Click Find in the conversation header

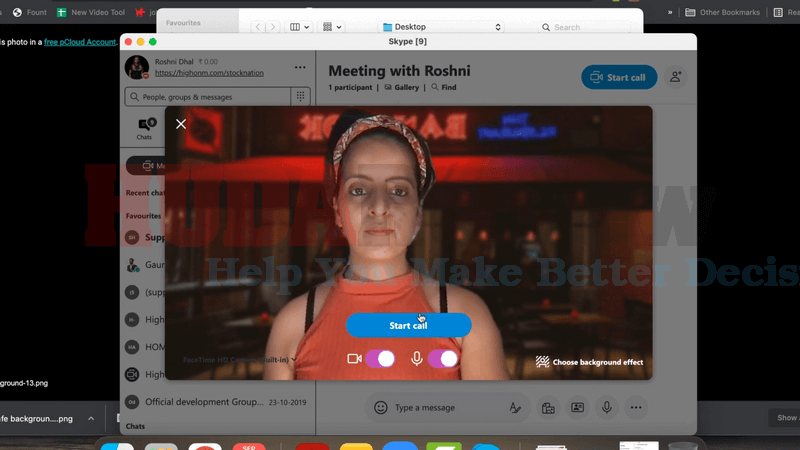pos(444,87)
